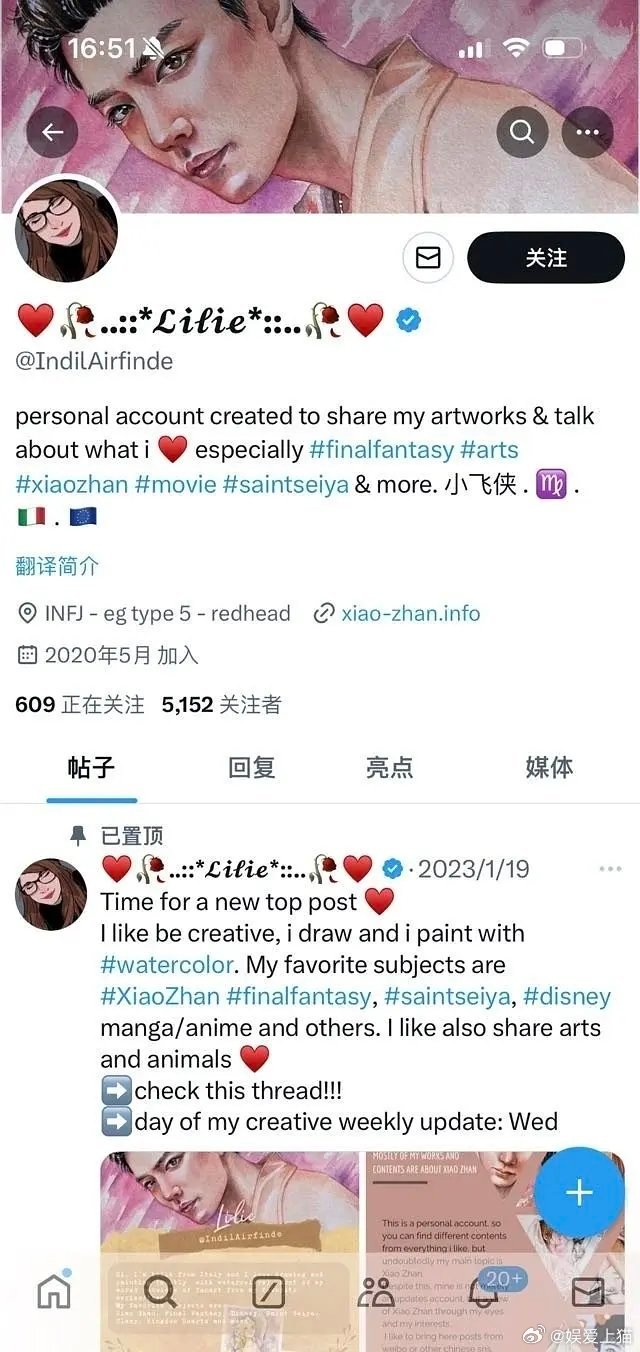Open the 媒体 tab
Screen dimensions: 640x1352
pyautogui.click(x=549, y=768)
